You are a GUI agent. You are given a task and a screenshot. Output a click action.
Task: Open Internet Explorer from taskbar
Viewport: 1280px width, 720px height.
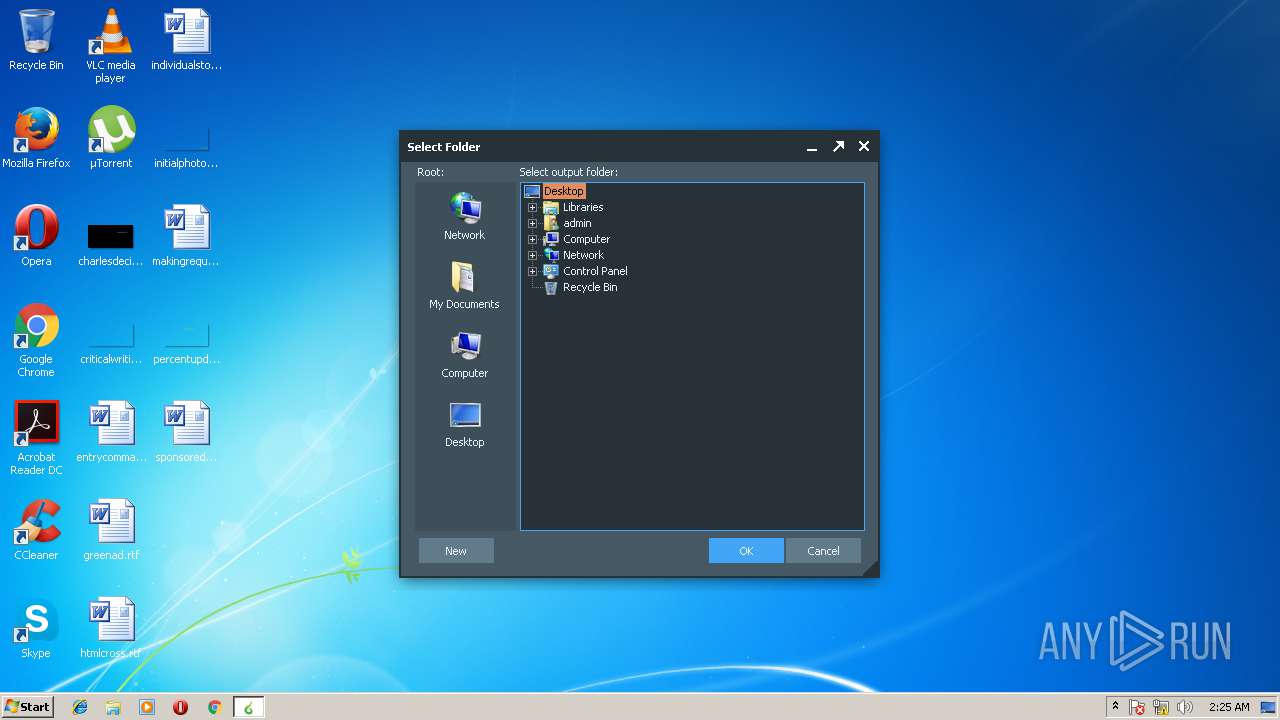pyautogui.click(x=80, y=707)
